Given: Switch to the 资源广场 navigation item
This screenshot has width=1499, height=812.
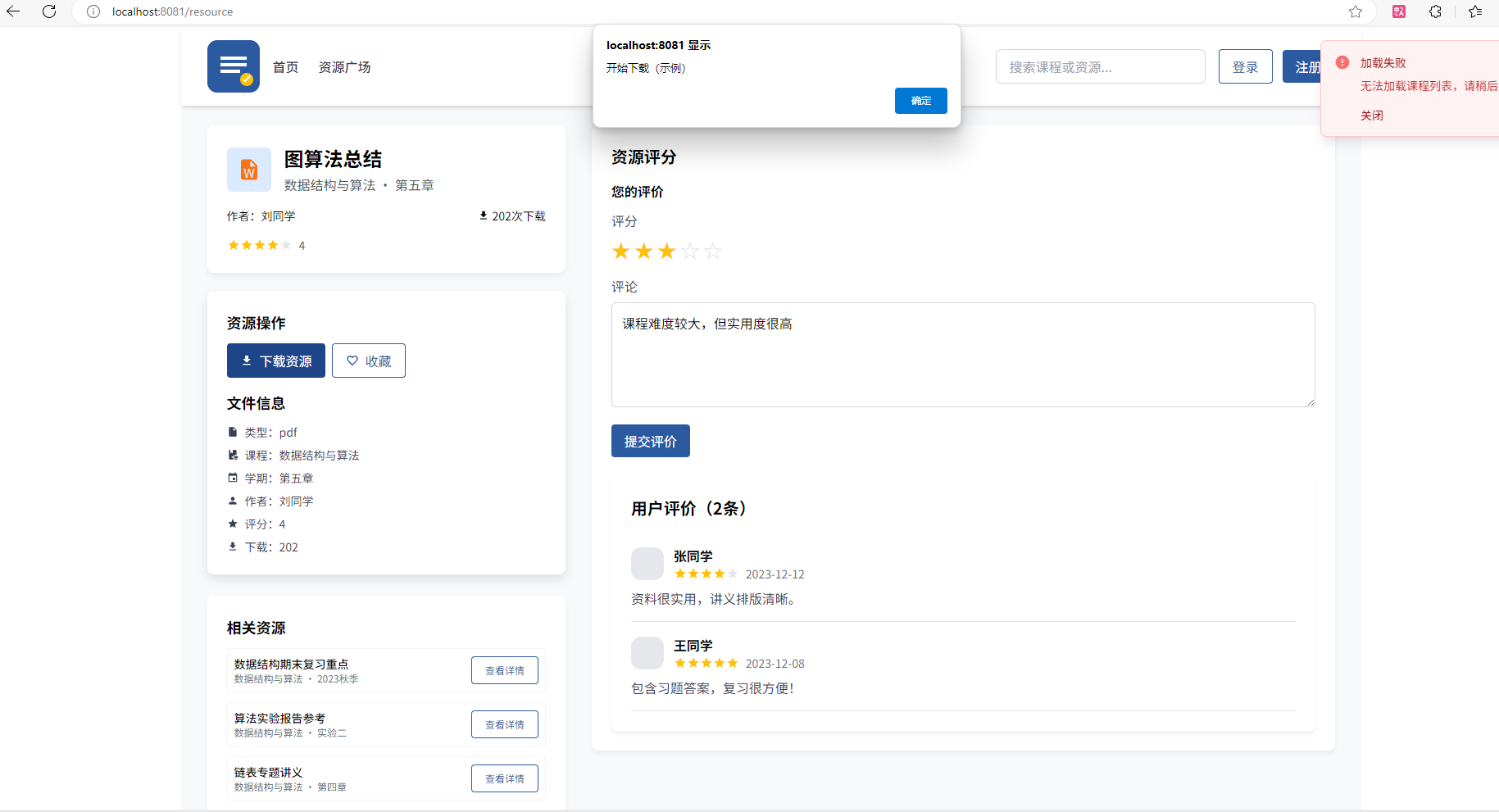Looking at the screenshot, I should pos(344,67).
